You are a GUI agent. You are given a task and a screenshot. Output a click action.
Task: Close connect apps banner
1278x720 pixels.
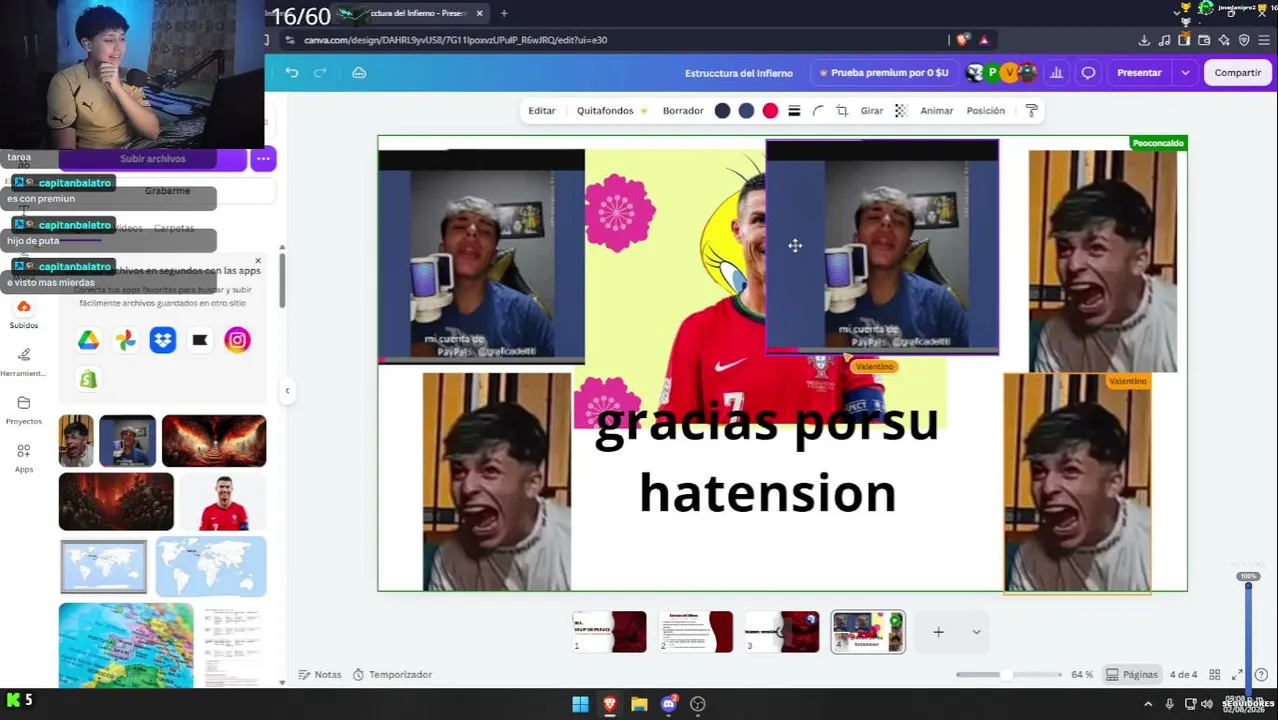[x=257, y=261]
